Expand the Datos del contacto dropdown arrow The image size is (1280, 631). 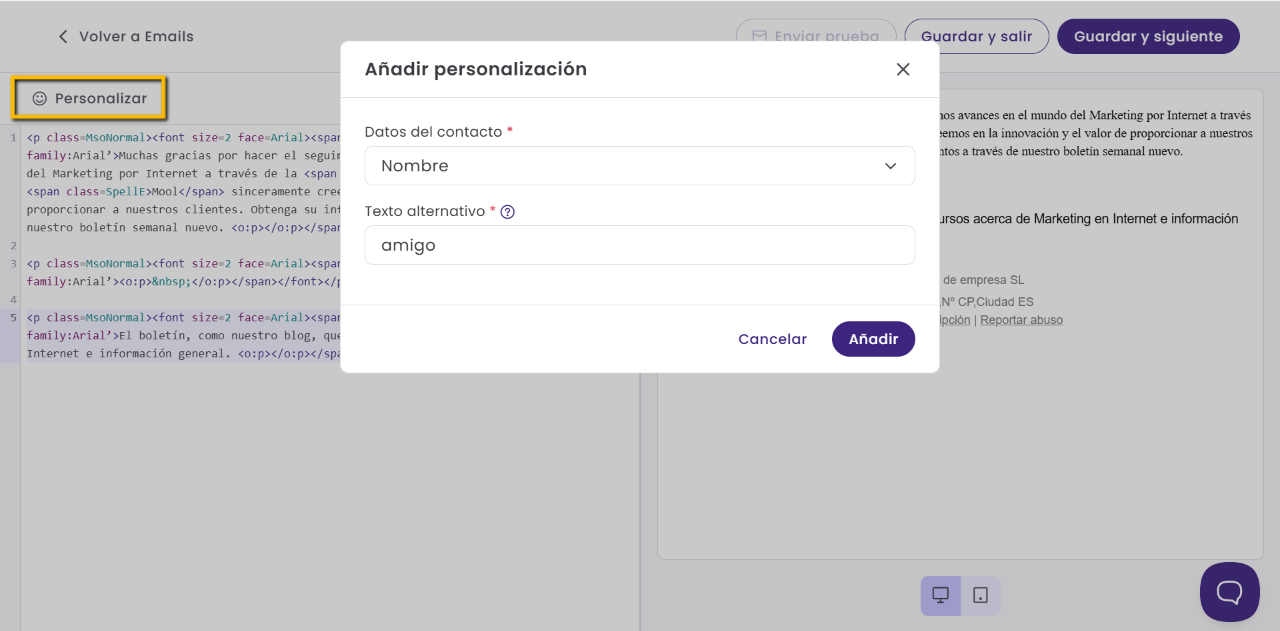(x=890, y=166)
